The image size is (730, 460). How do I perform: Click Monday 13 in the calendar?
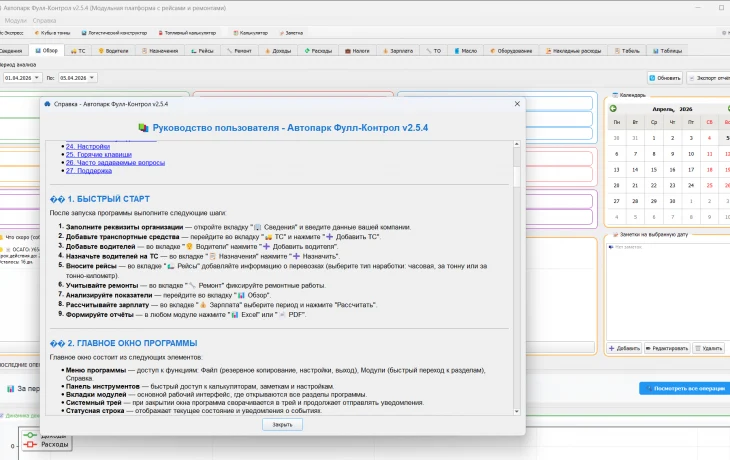(616, 169)
